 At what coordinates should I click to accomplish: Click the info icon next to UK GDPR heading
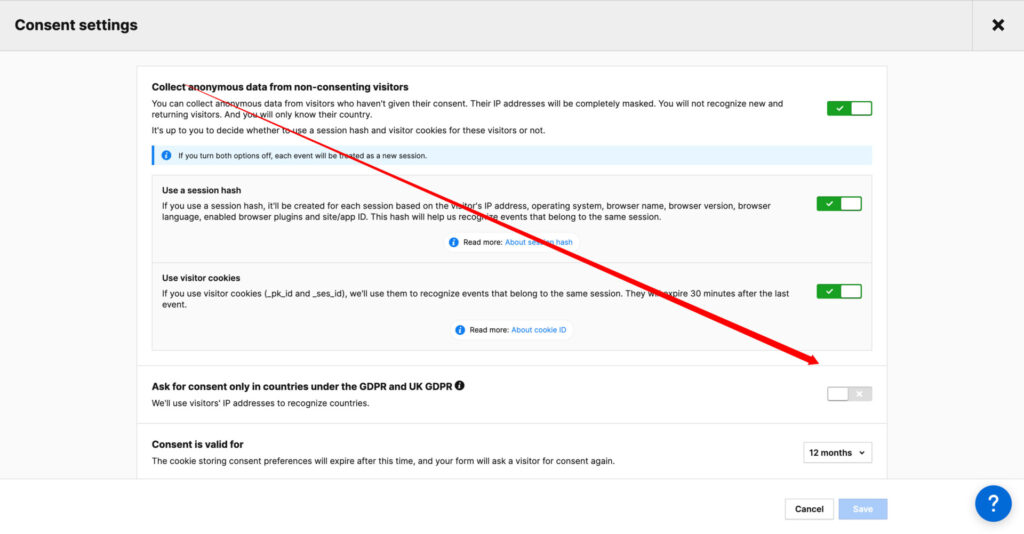coord(460,385)
